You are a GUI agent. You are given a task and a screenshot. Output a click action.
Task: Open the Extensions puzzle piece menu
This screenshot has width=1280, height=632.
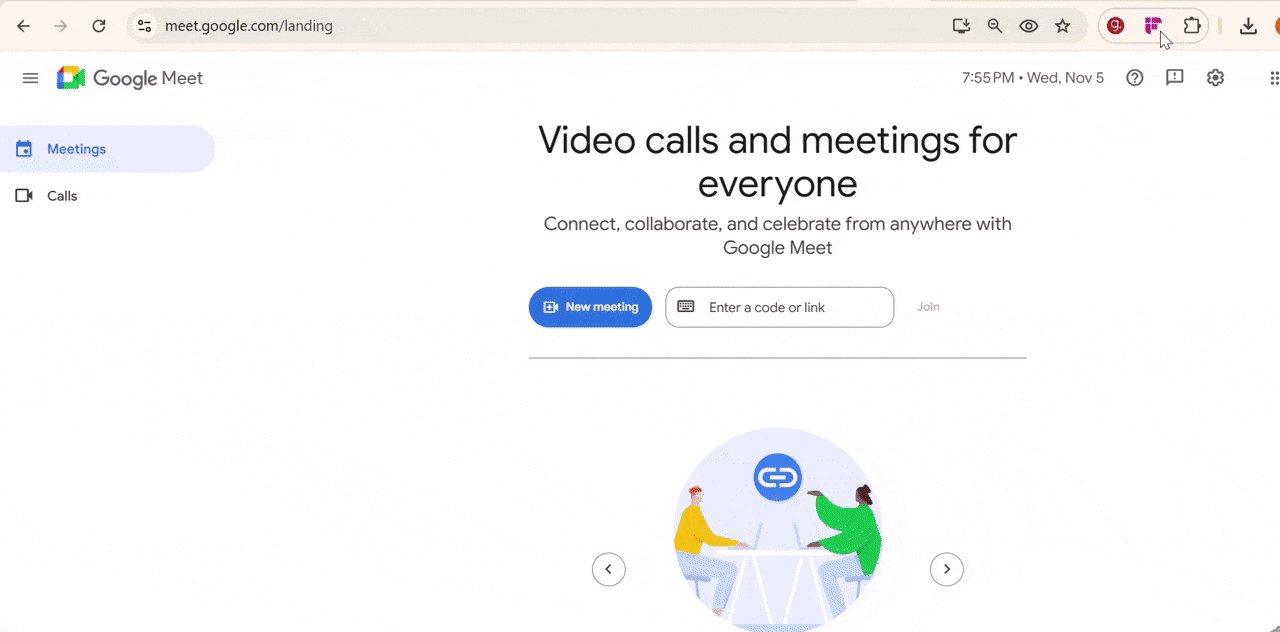1192,26
